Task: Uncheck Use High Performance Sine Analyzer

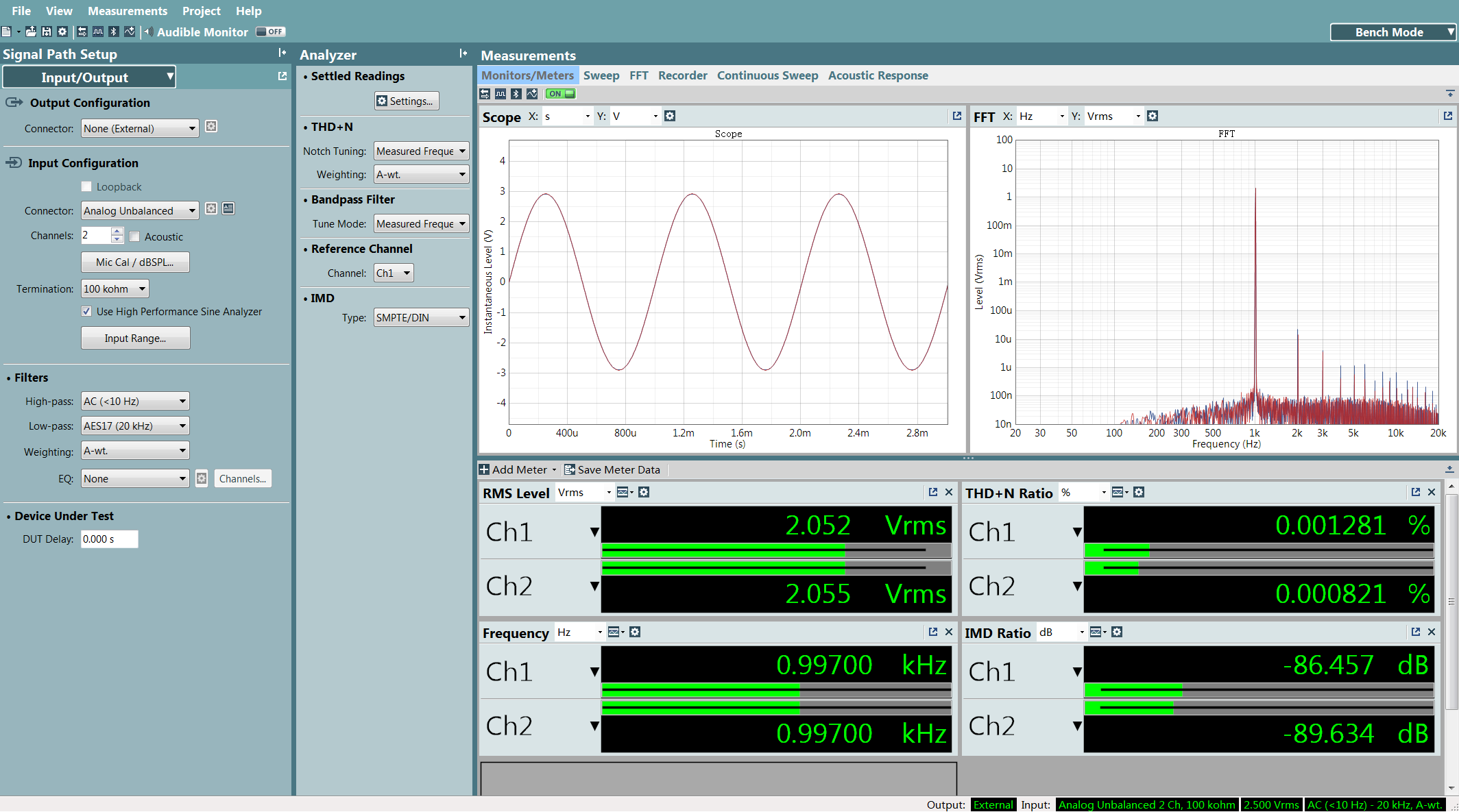Action: (86, 311)
